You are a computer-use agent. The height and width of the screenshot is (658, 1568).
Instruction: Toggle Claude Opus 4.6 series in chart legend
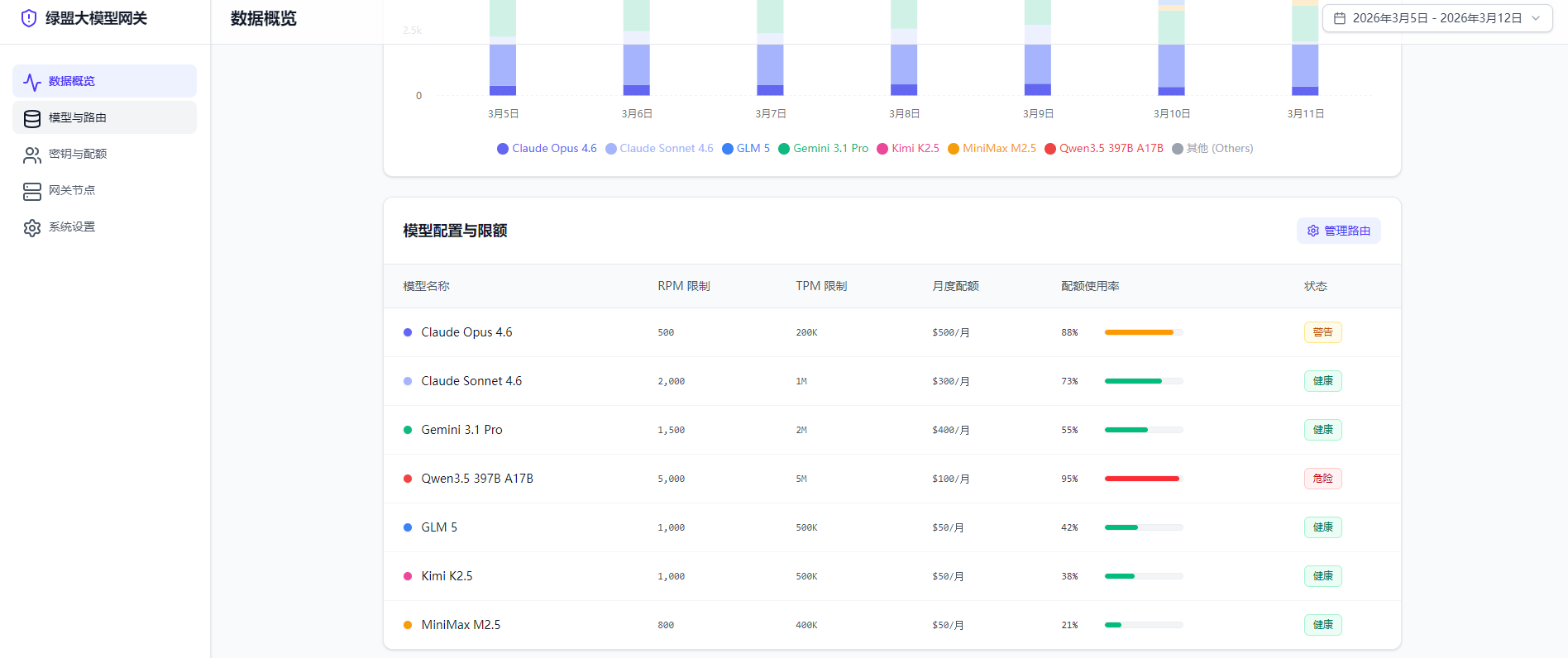(547, 149)
